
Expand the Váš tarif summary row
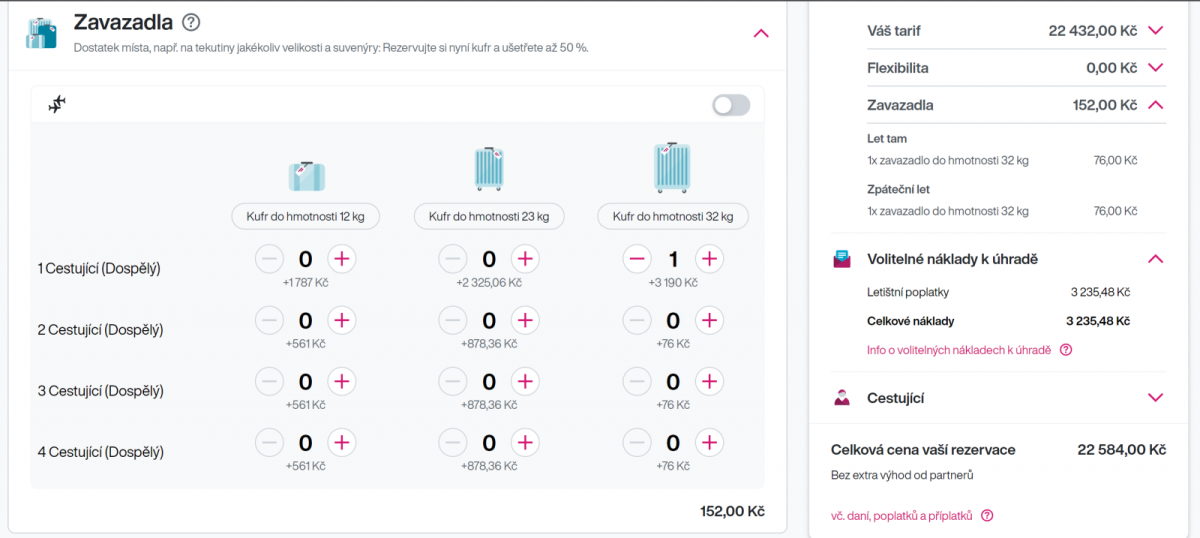1156,31
